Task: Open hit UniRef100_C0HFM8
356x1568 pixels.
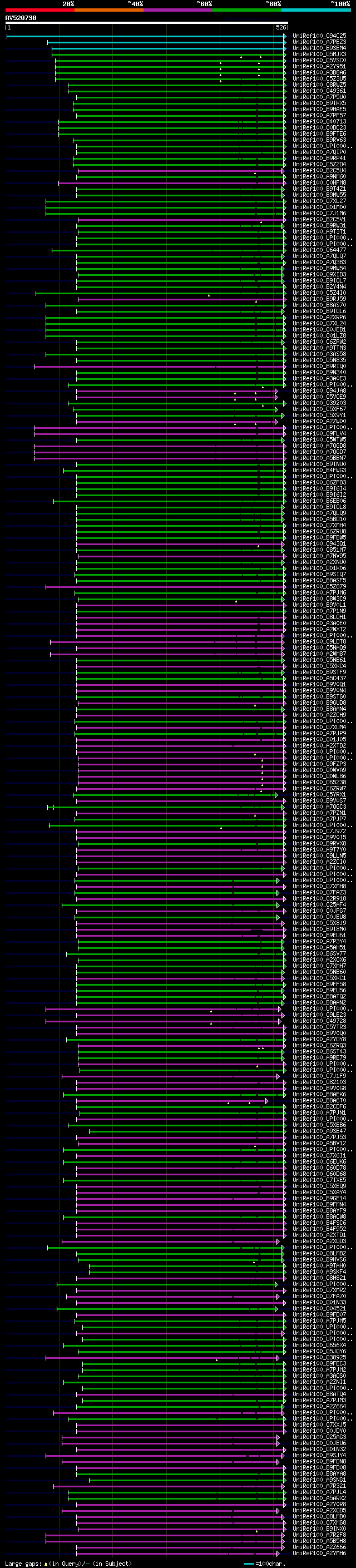Action: (x=319, y=183)
